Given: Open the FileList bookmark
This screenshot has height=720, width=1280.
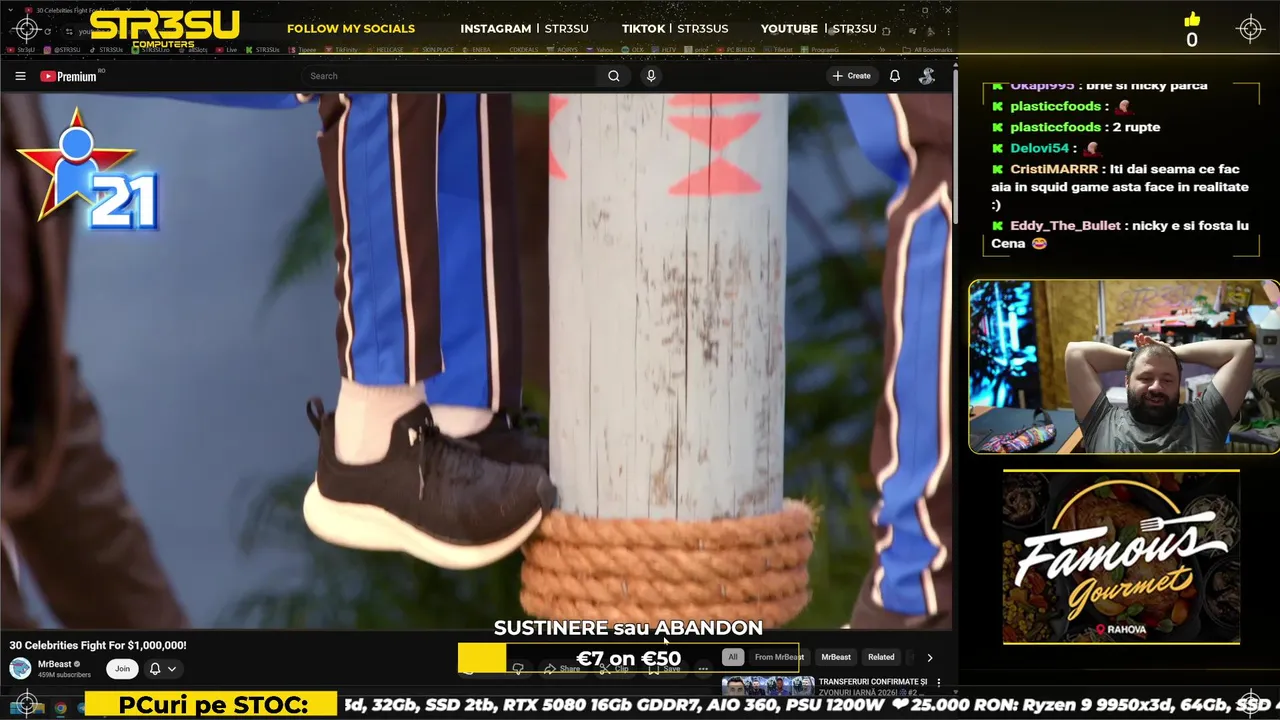Looking at the screenshot, I should 780,49.
